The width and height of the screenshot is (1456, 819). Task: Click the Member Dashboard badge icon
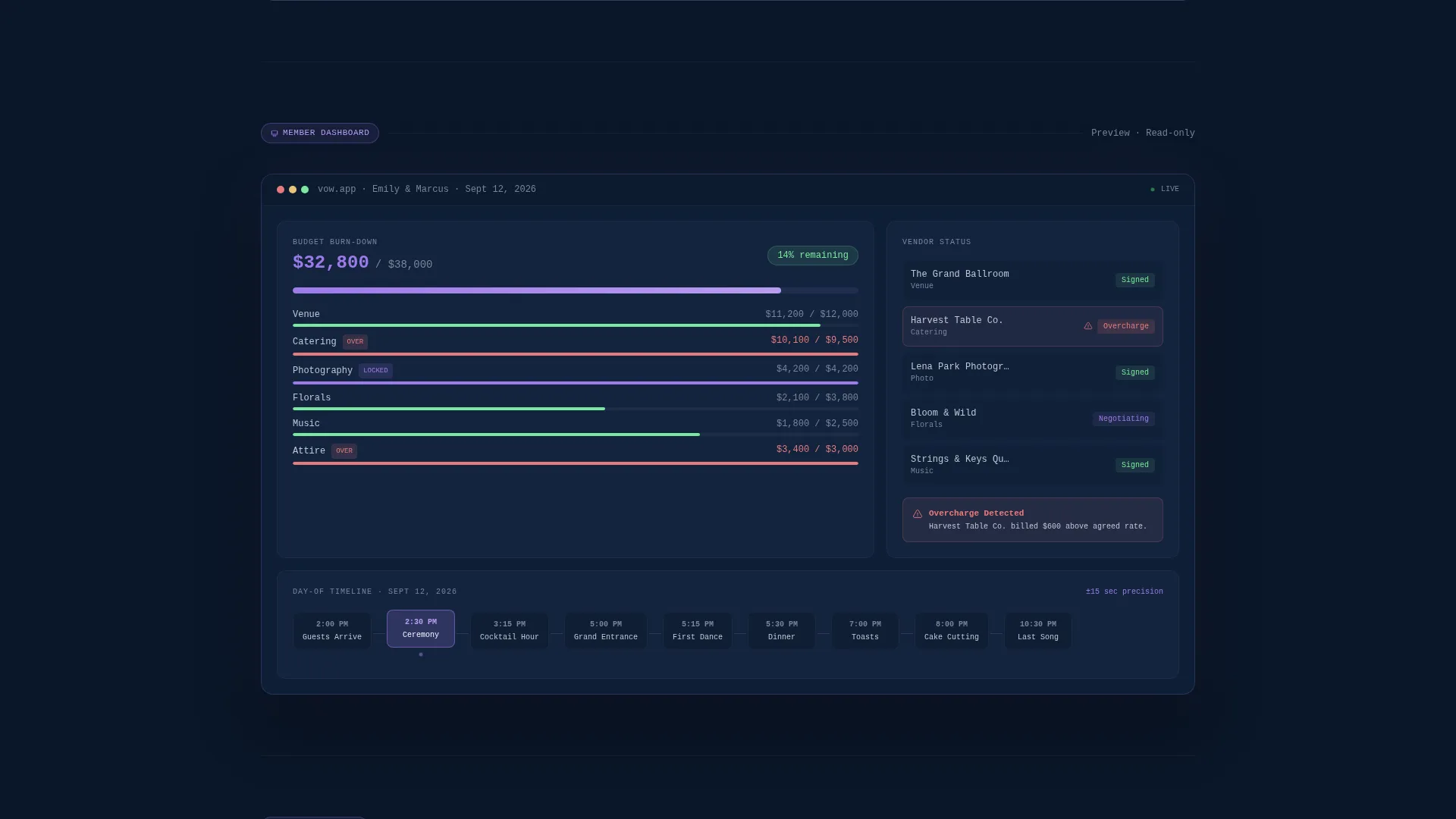[275, 133]
